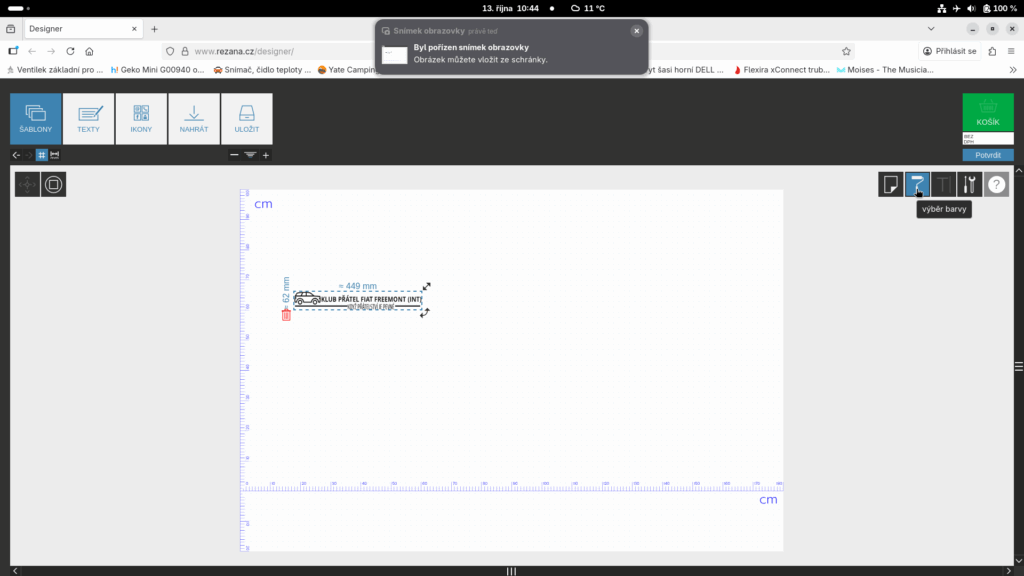
Task: Open the question mark help button
Action: point(996,184)
